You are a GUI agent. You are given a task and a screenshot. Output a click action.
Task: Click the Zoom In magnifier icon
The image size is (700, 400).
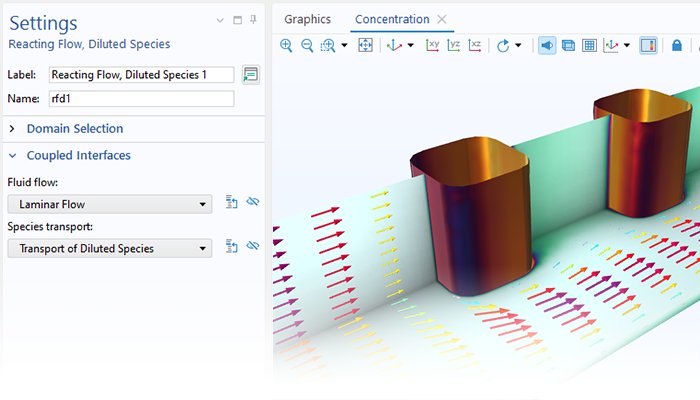(x=286, y=45)
